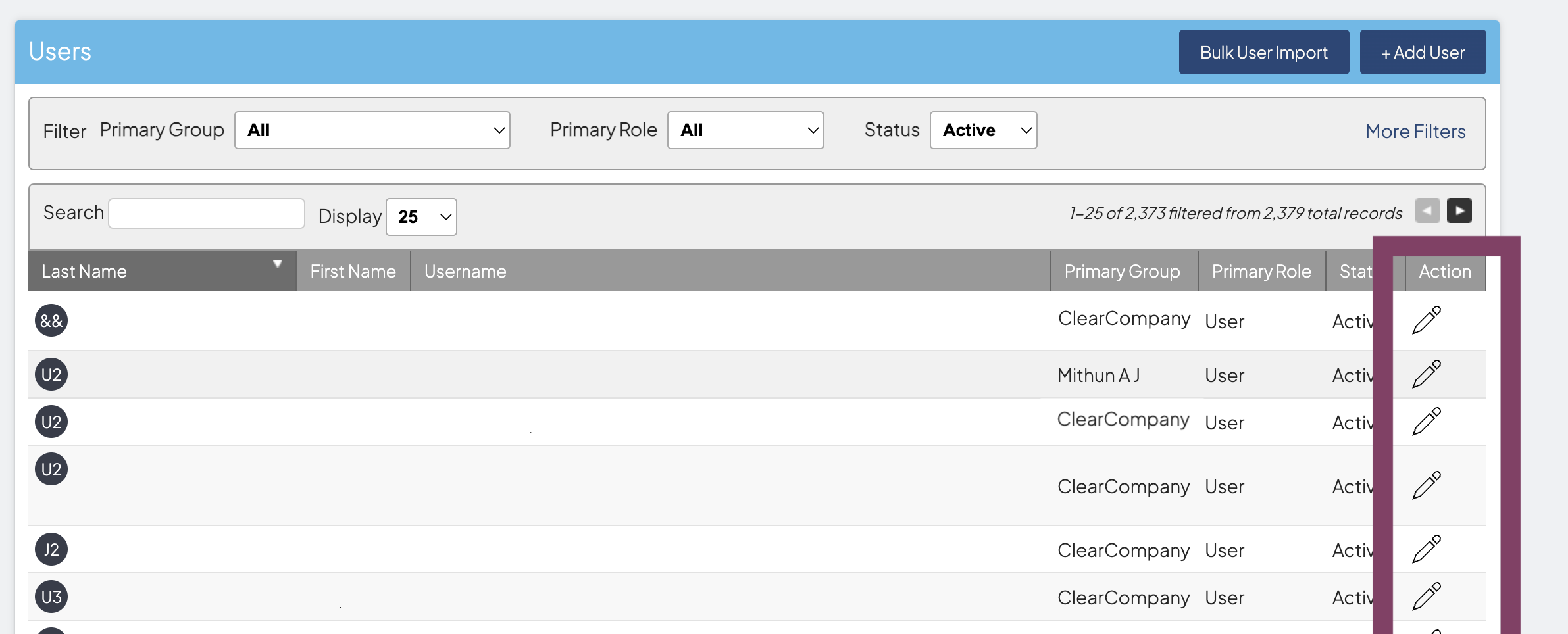The height and width of the screenshot is (634, 1568).
Task: Click the J2 user avatar
Action: point(51,549)
